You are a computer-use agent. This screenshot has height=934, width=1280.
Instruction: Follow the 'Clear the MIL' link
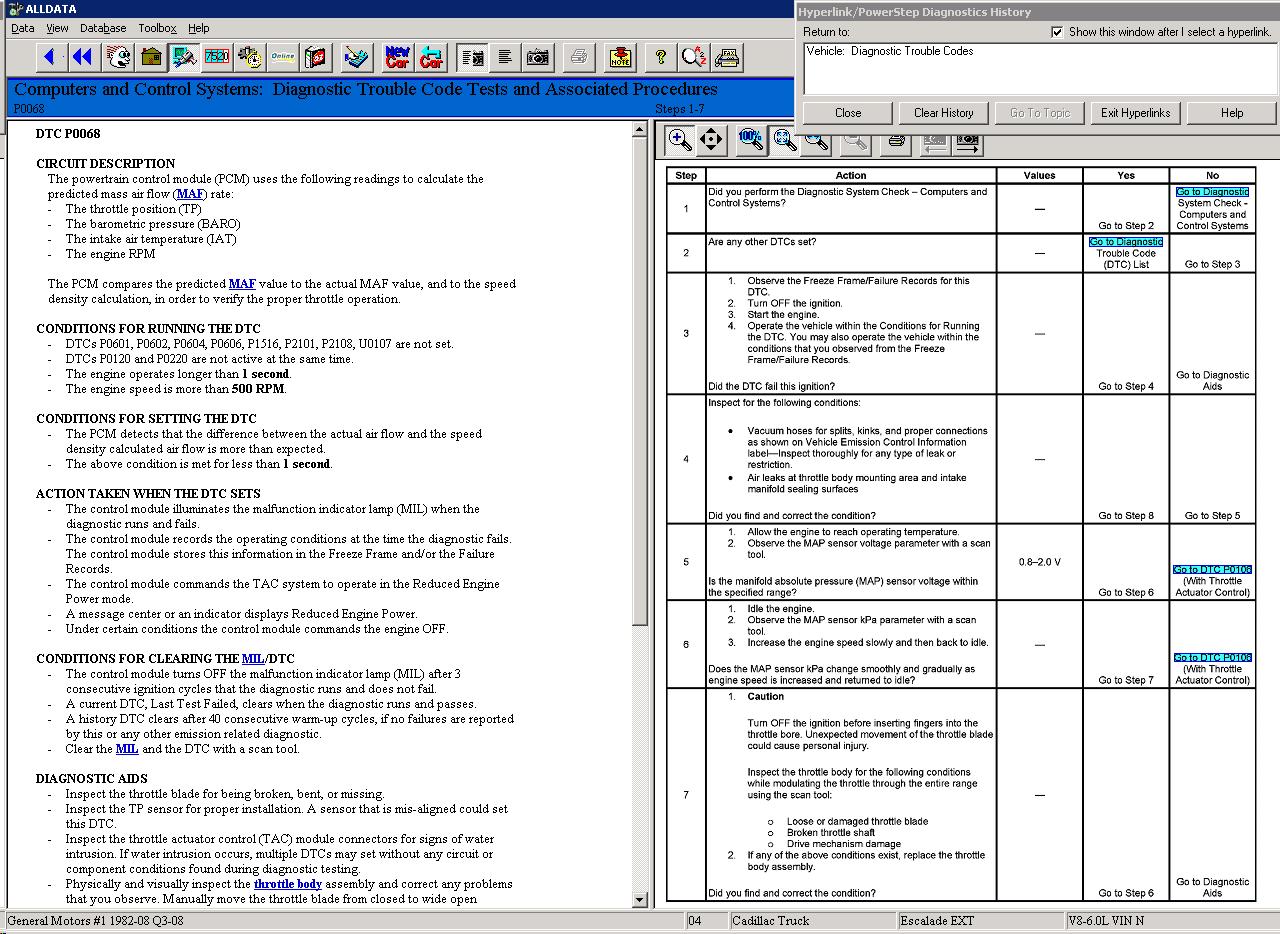coord(127,749)
